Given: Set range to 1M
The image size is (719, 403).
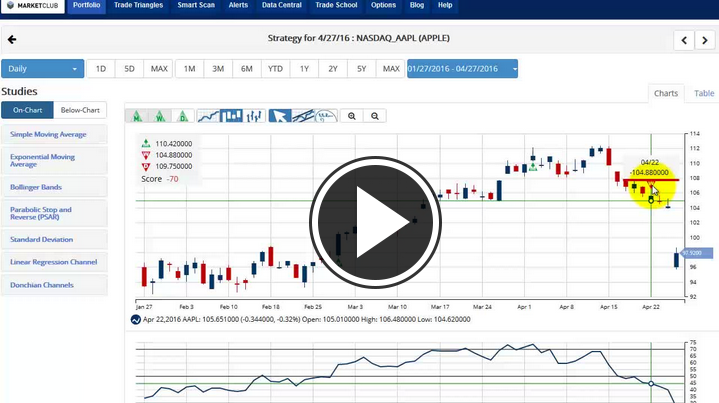Looking at the screenshot, I should tap(189, 69).
